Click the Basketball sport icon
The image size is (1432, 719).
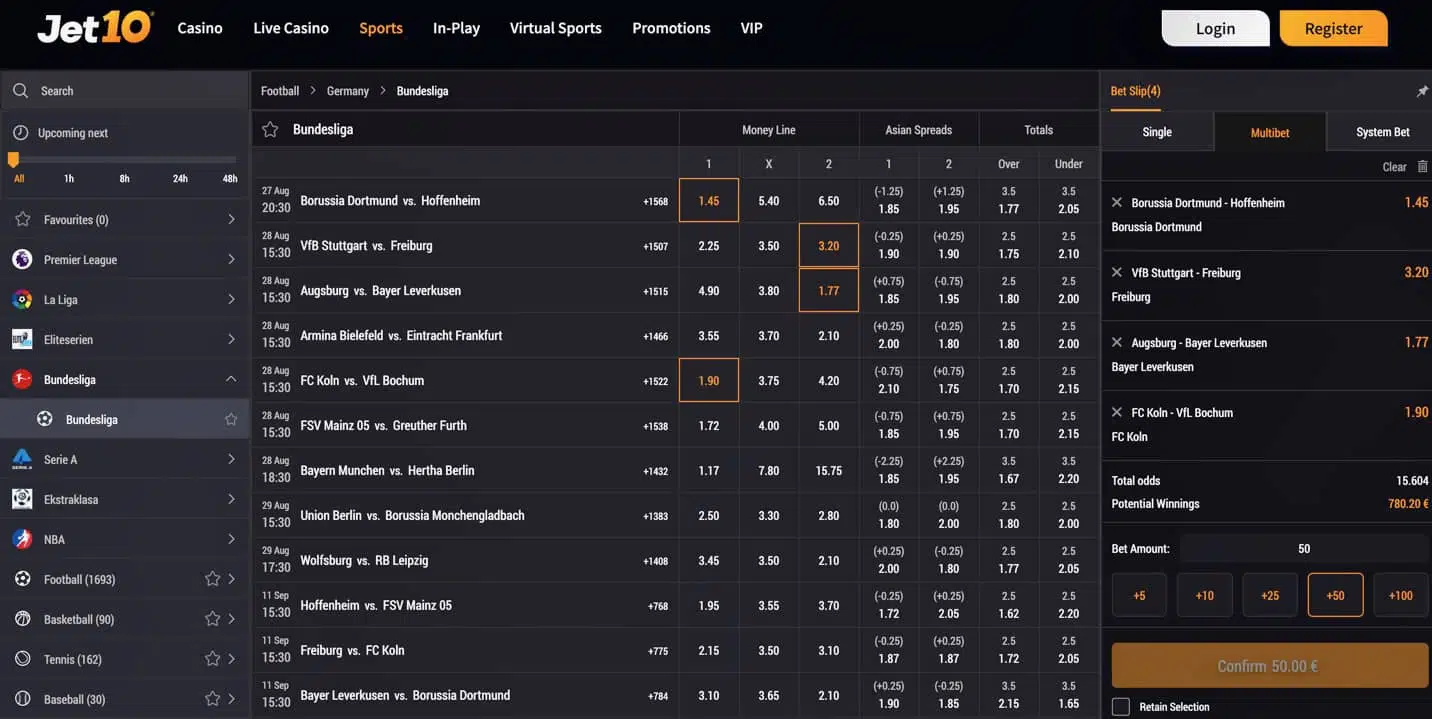pos(22,619)
